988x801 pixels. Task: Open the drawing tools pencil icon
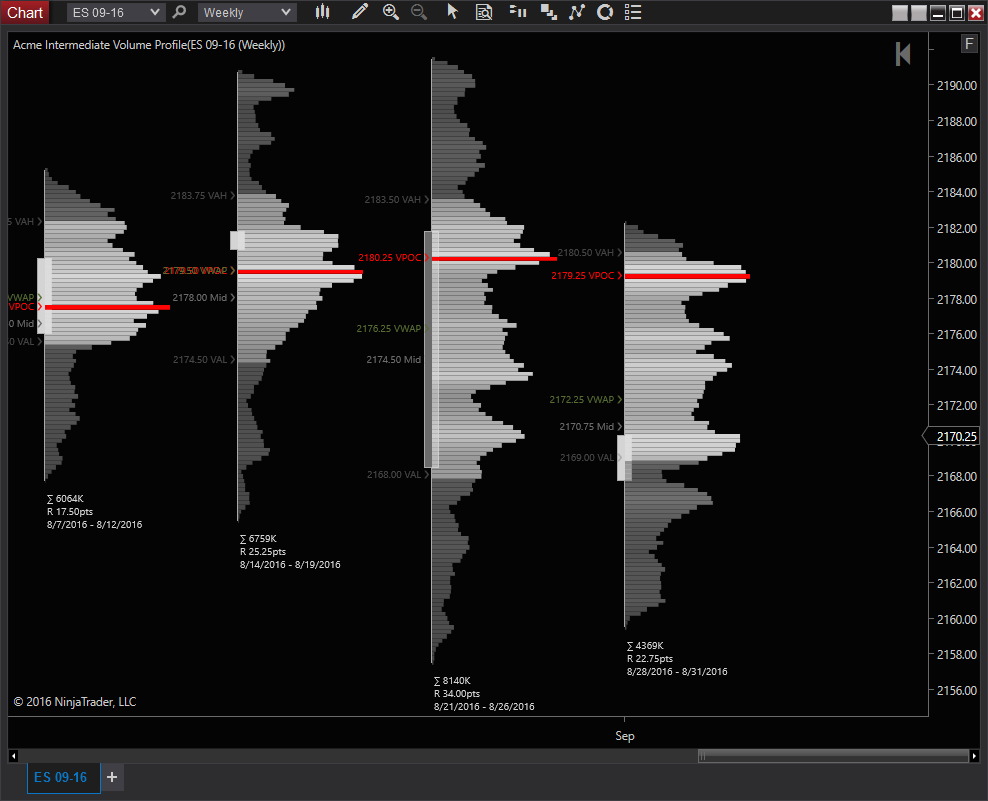tap(359, 12)
